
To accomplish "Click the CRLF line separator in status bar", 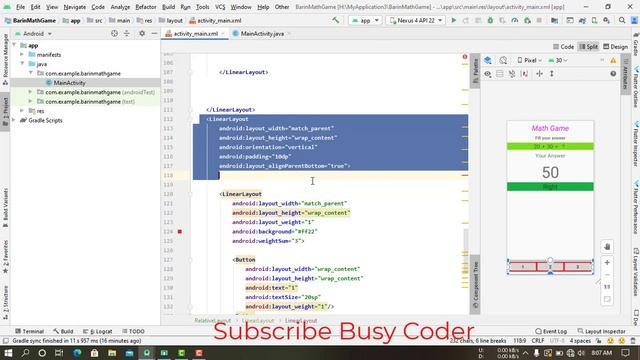I will click(537, 340).
